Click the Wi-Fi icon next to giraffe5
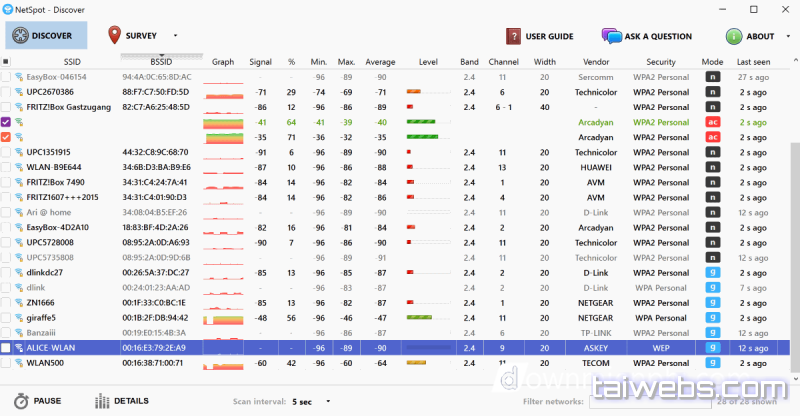 pyautogui.click(x=18, y=317)
